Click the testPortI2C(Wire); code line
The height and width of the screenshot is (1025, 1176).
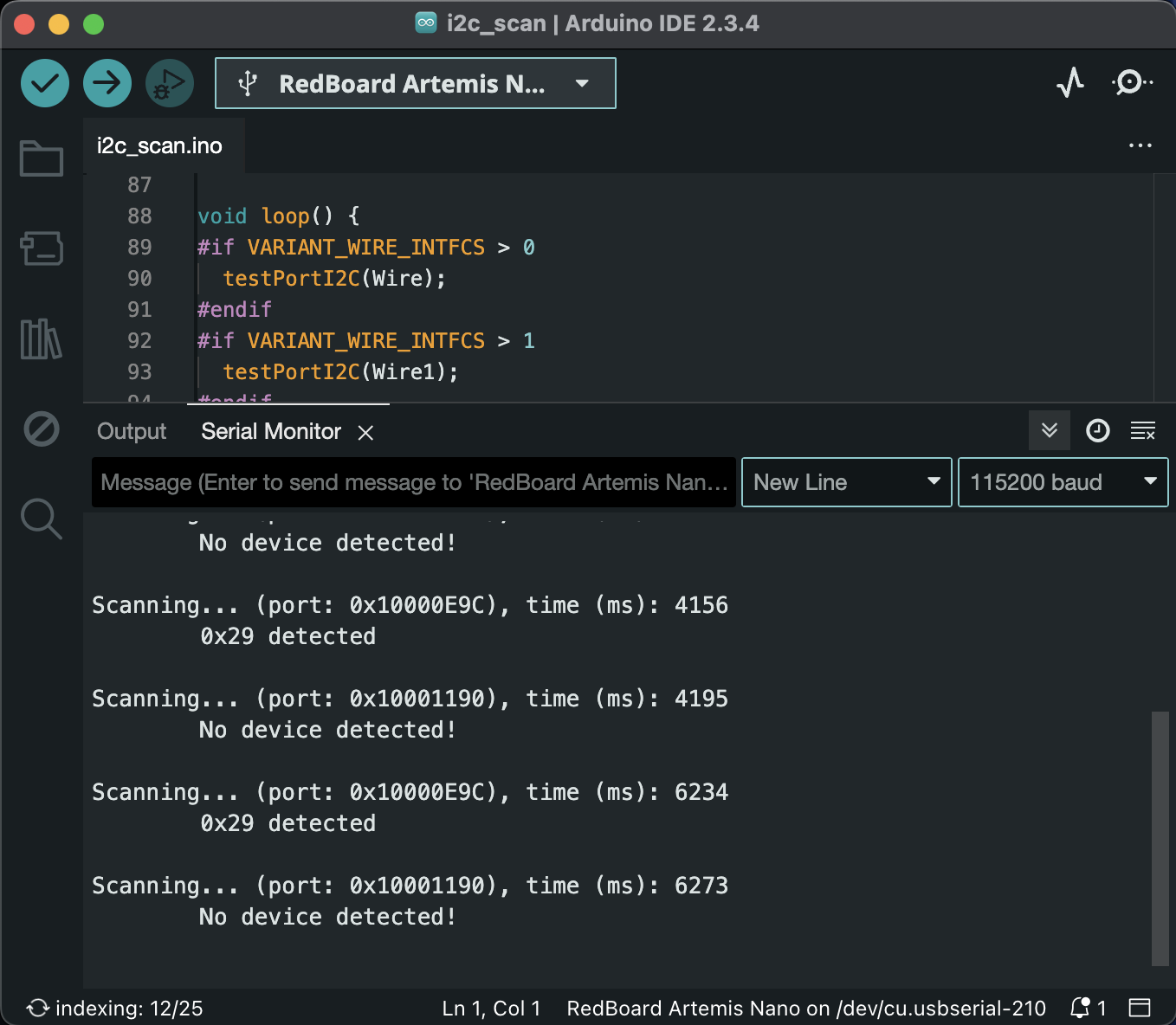(334, 278)
